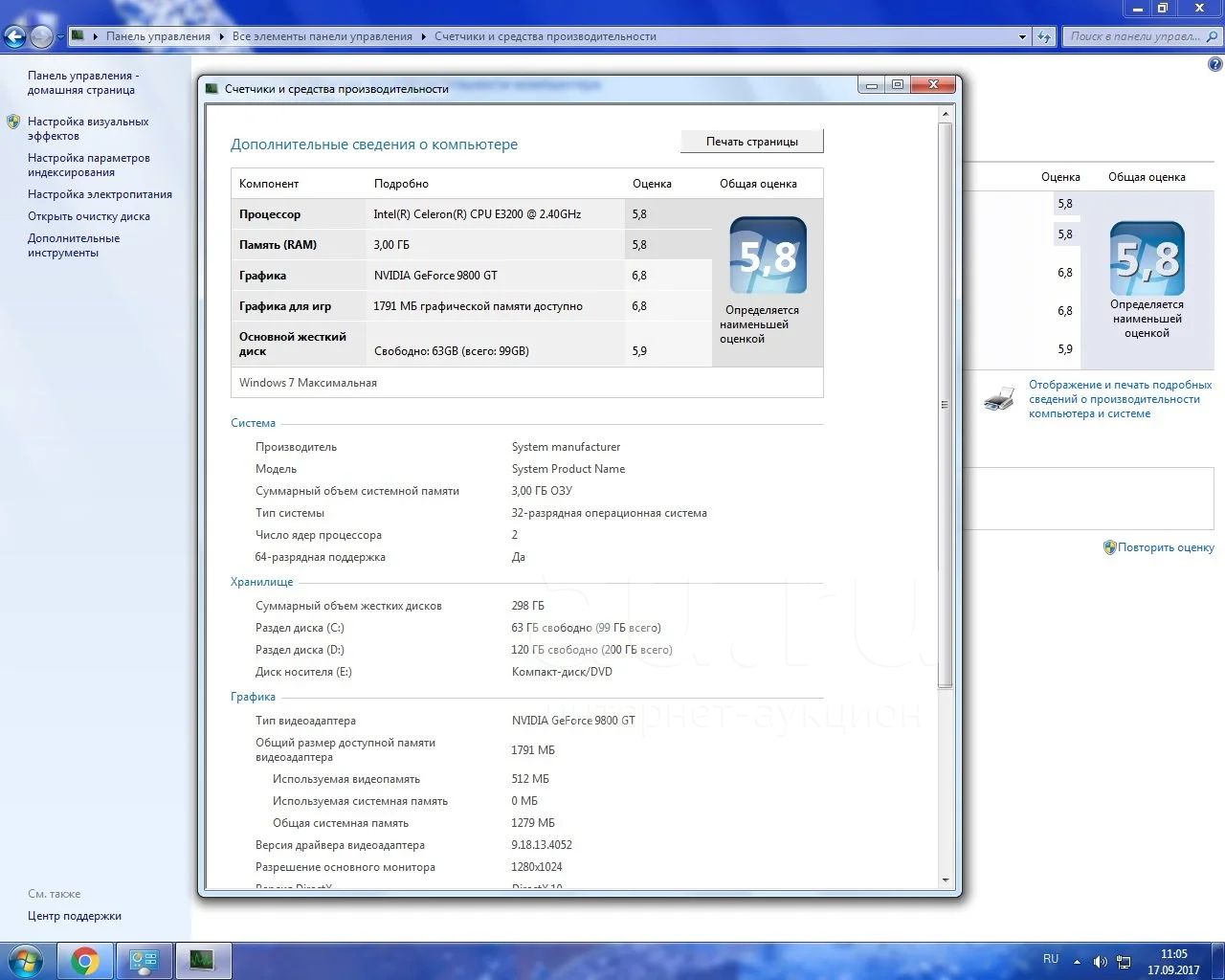Click 'Свободно: 63GB (всего: 99GB)' text

tap(451, 351)
